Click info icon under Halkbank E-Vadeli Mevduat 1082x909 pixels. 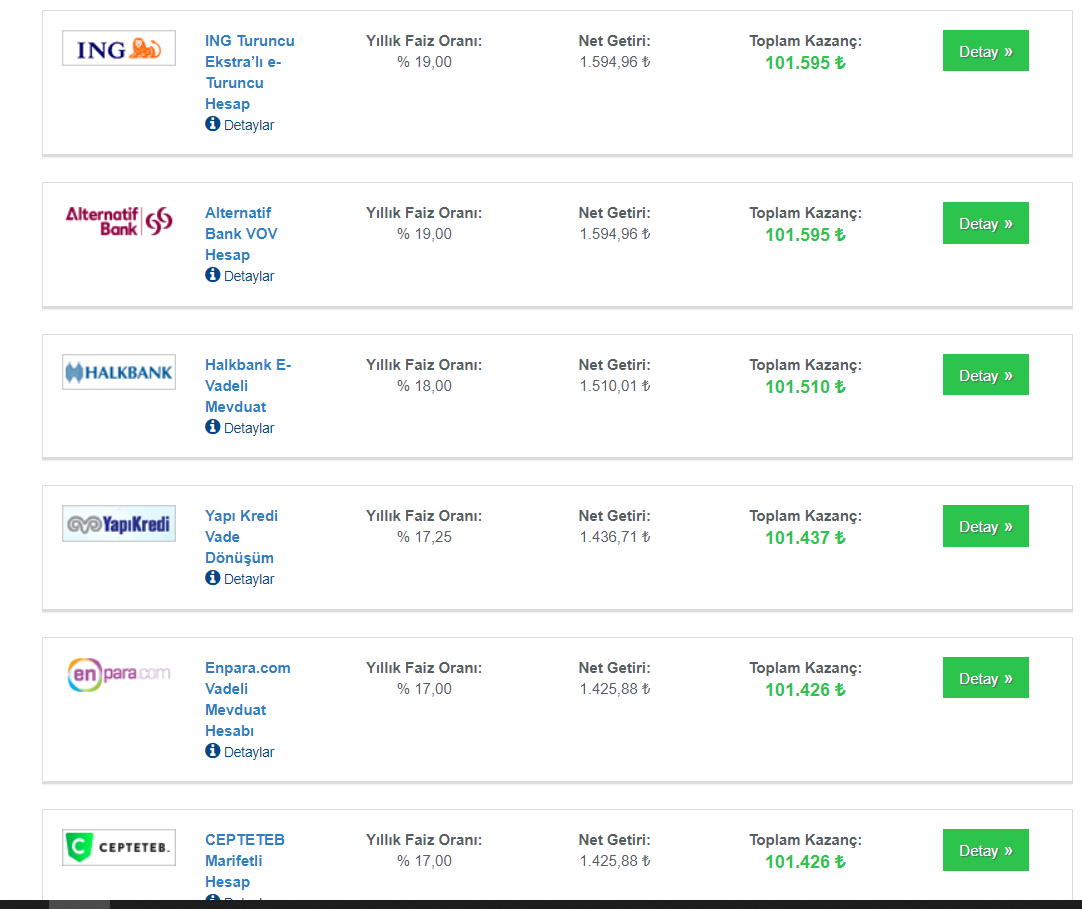point(213,427)
